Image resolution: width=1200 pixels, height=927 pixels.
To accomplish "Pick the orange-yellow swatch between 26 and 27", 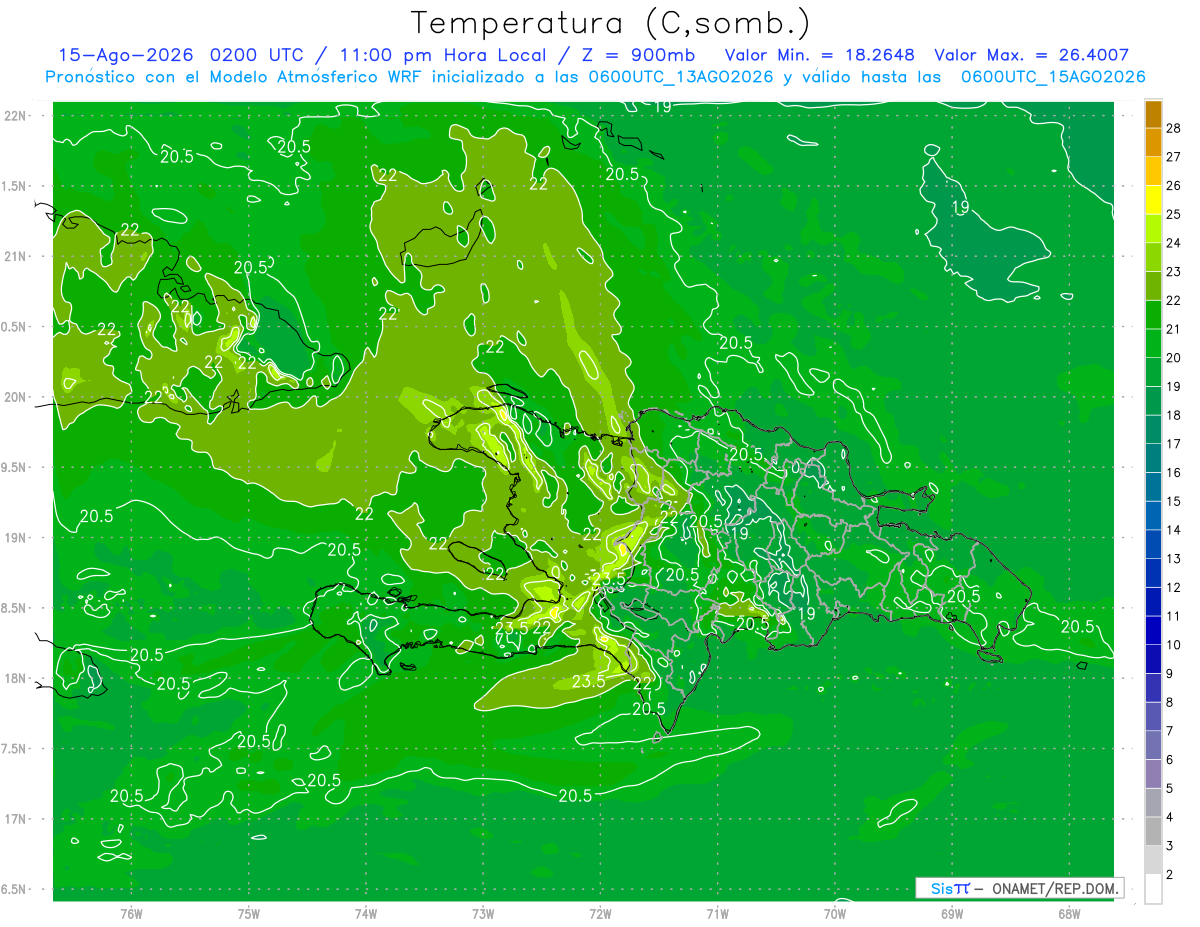I will click(x=1153, y=171).
